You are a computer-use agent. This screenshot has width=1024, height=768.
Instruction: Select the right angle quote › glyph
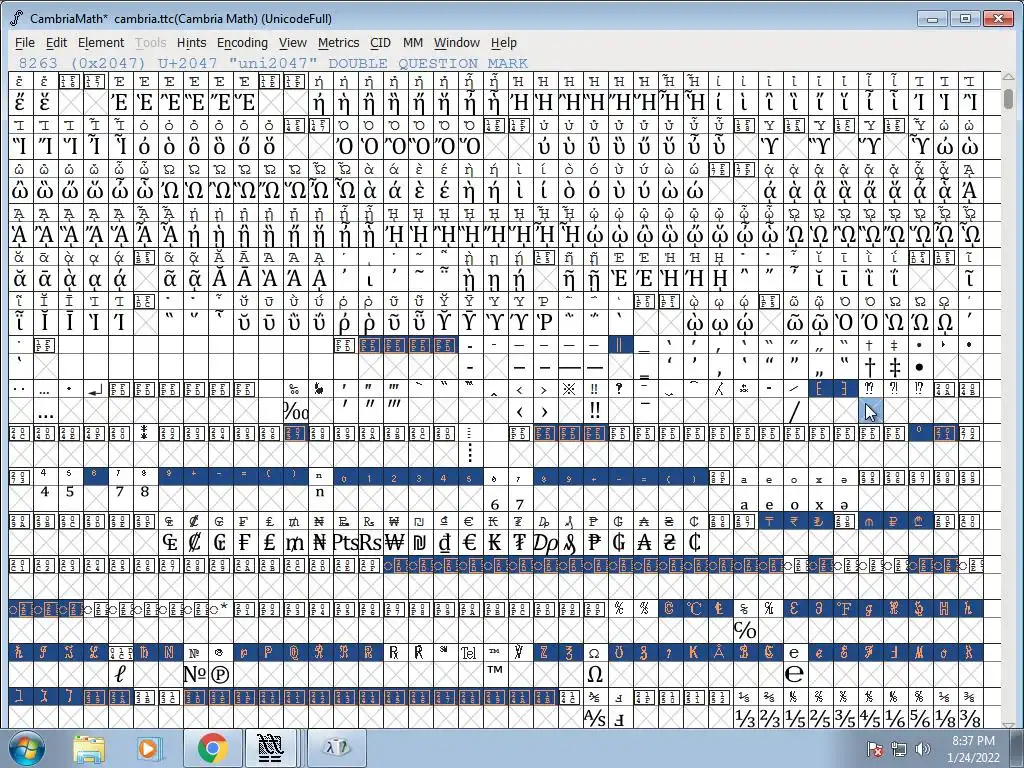544,411
